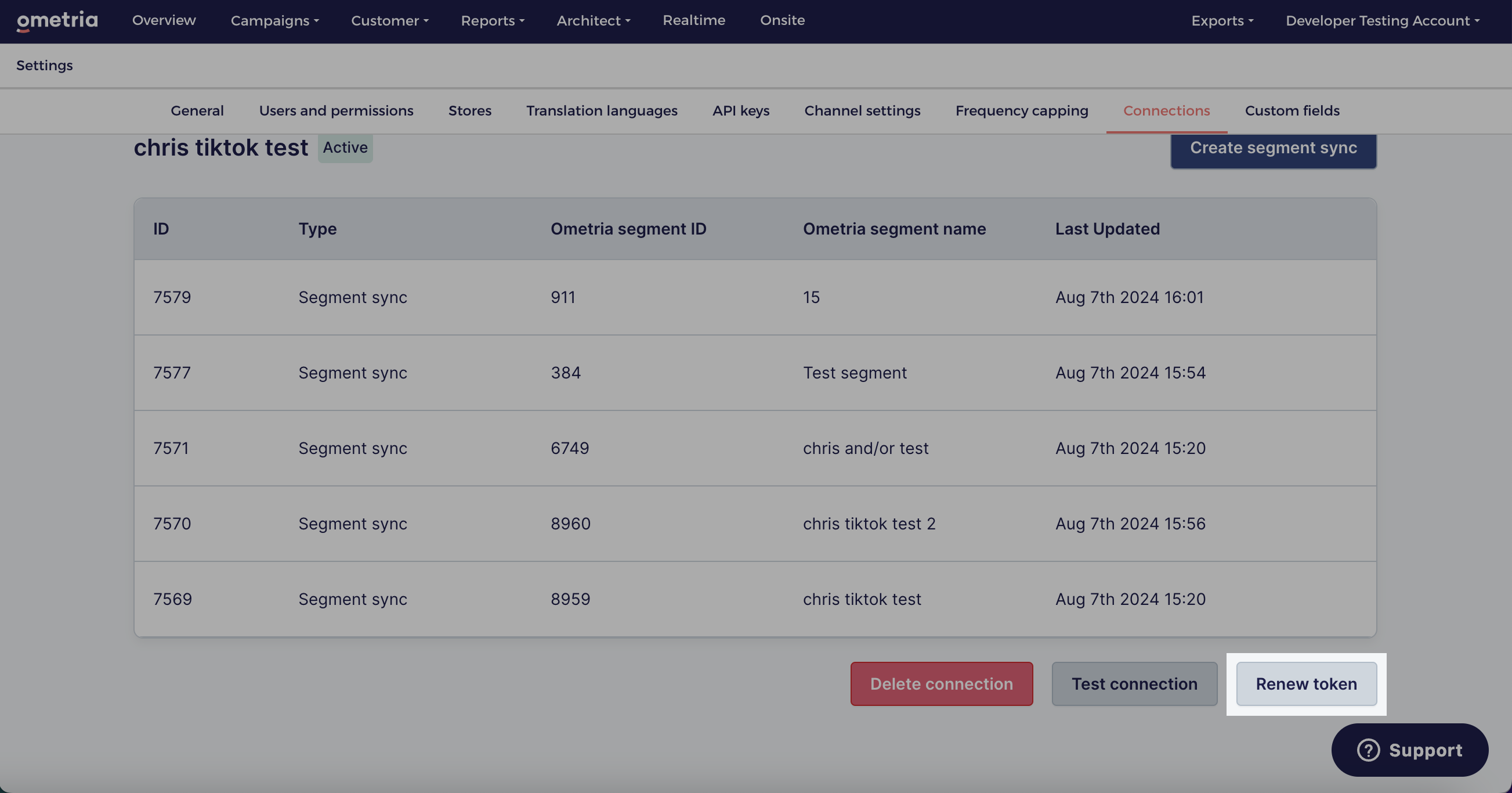
Task: Open the Translation languages tab
Action: pyautogui.click(x=602, y=110)
